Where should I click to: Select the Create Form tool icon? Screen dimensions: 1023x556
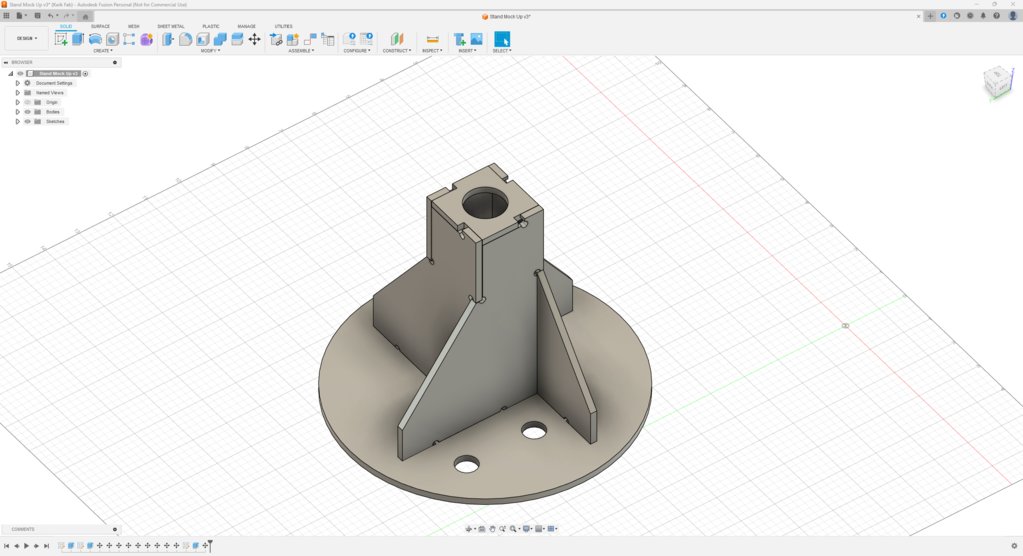pyautogui.click(x=146, y=39)
